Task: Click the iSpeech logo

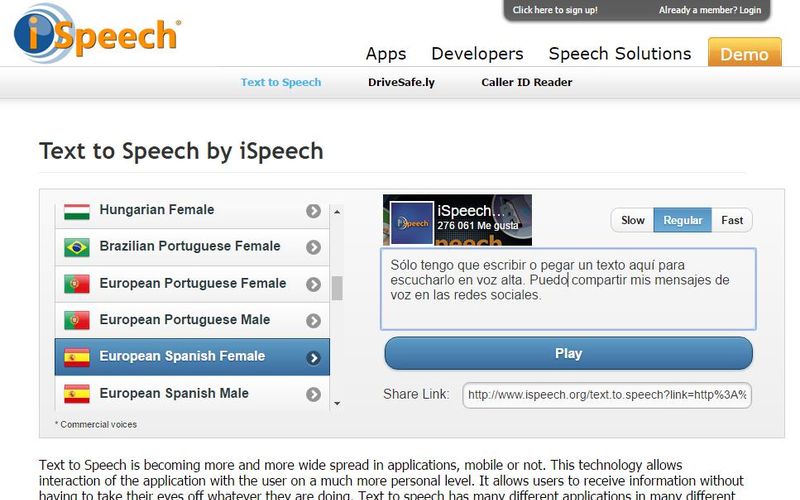Action: pyautogui.click(x=97, y=33)
